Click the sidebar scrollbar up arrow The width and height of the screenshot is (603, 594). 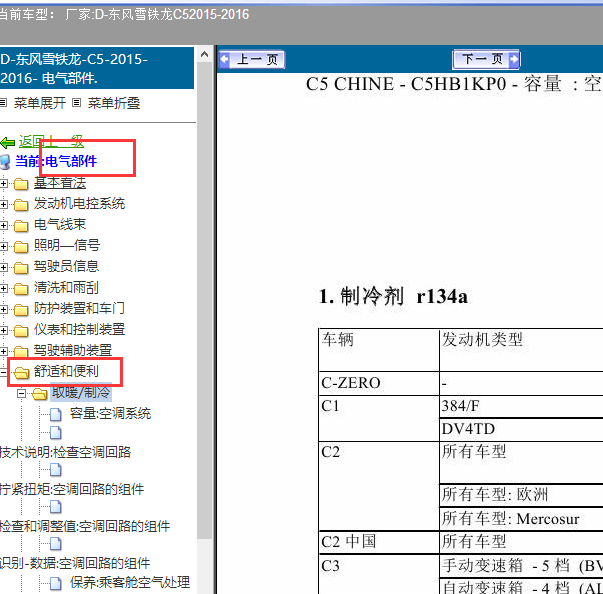[205, 55]
